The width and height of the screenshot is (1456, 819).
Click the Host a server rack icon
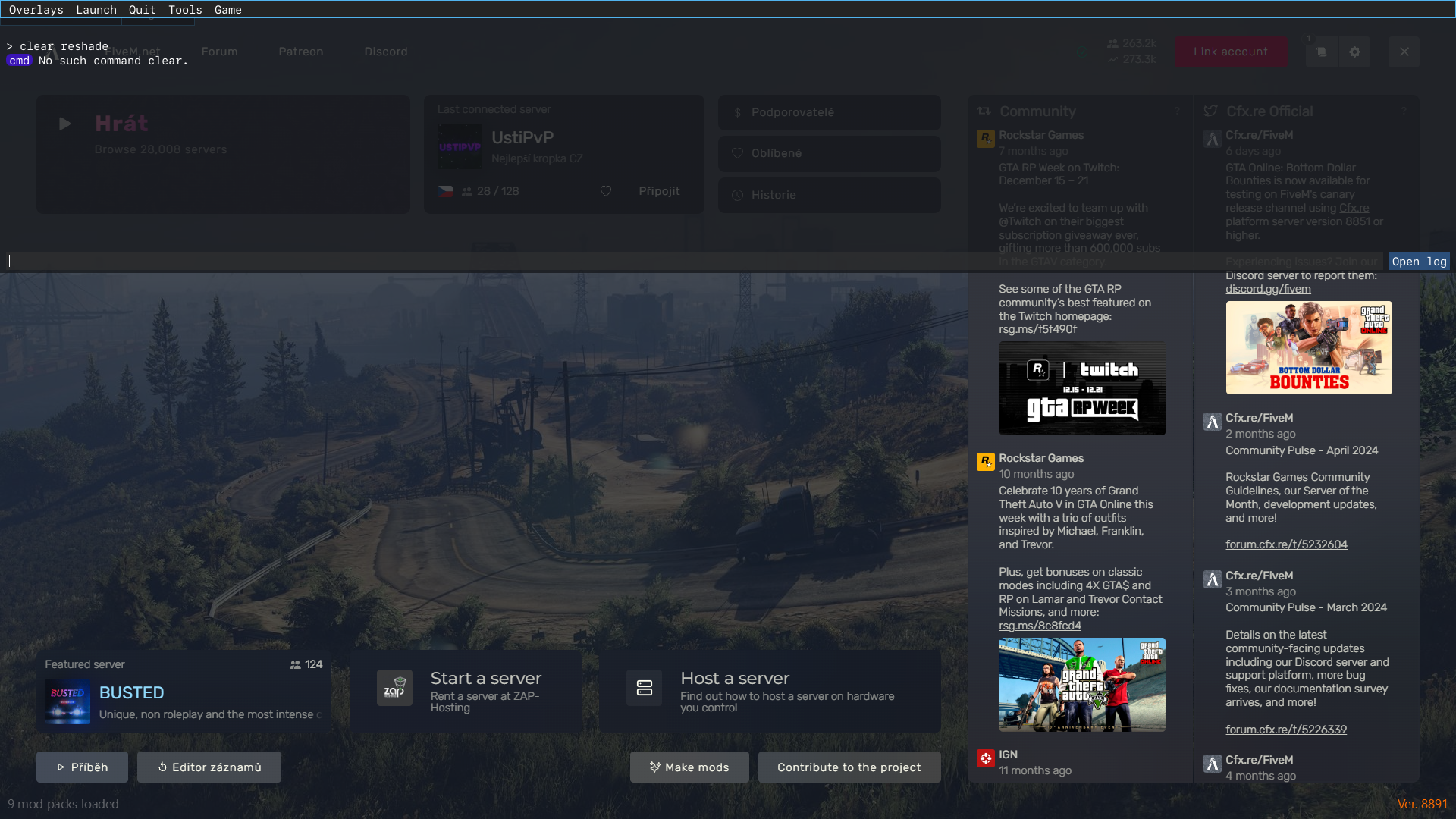(x=645, y=688)
